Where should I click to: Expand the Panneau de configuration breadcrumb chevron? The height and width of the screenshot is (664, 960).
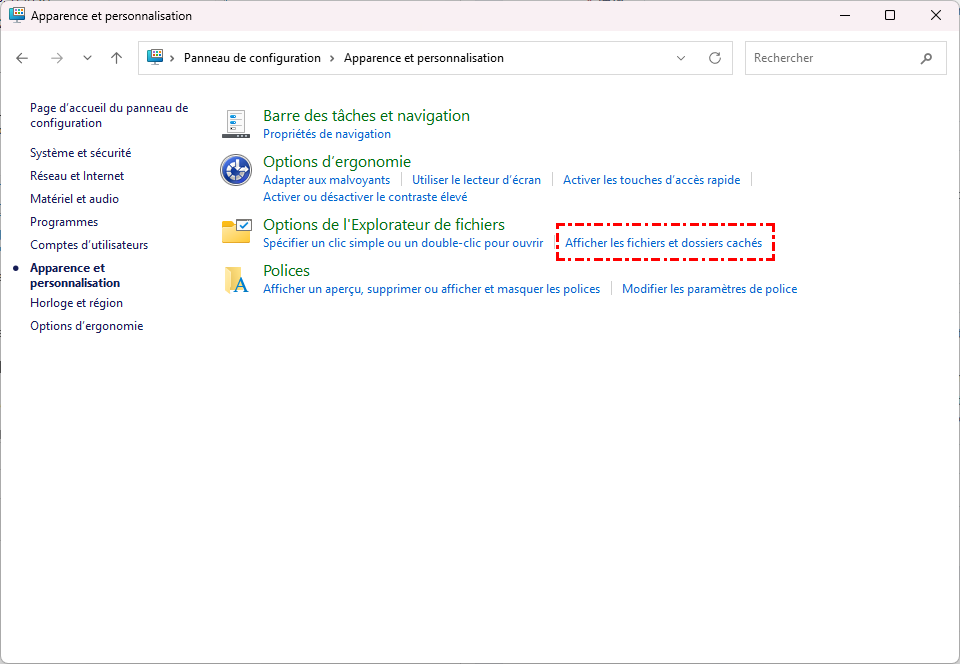(332, 58)
